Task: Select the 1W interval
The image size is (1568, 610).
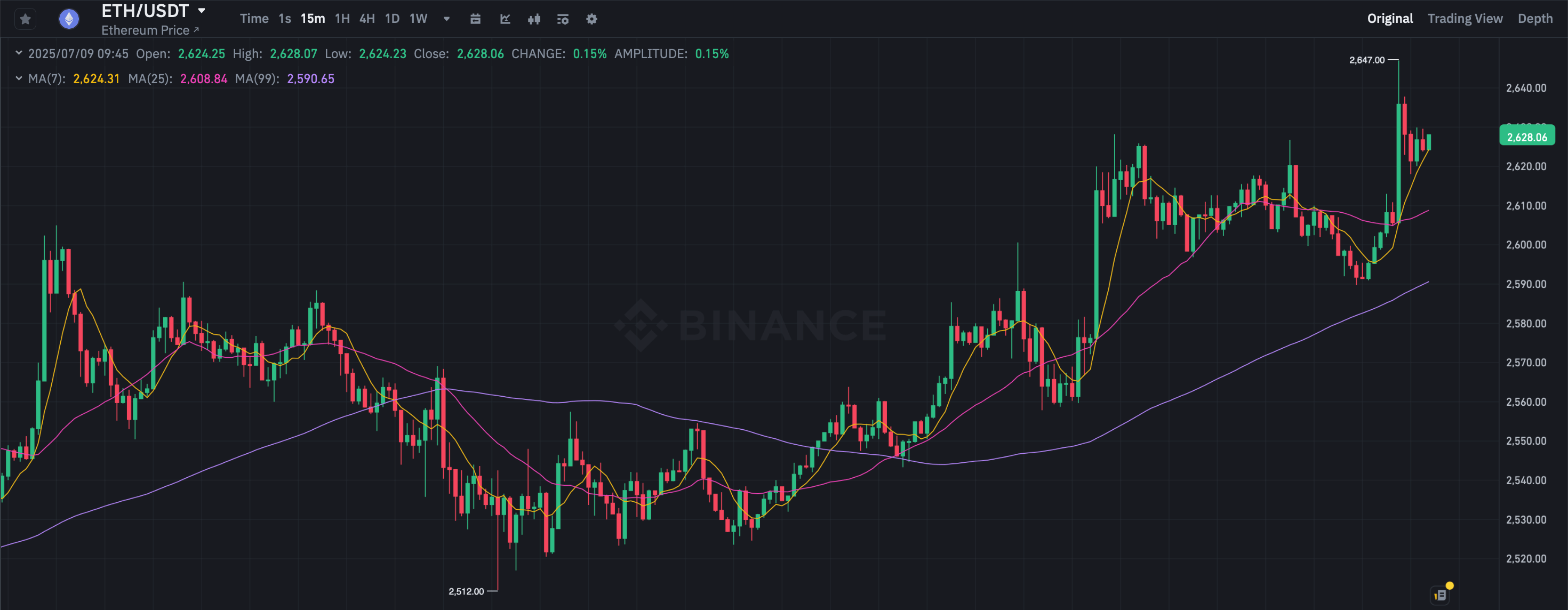Action: point(418,19)
